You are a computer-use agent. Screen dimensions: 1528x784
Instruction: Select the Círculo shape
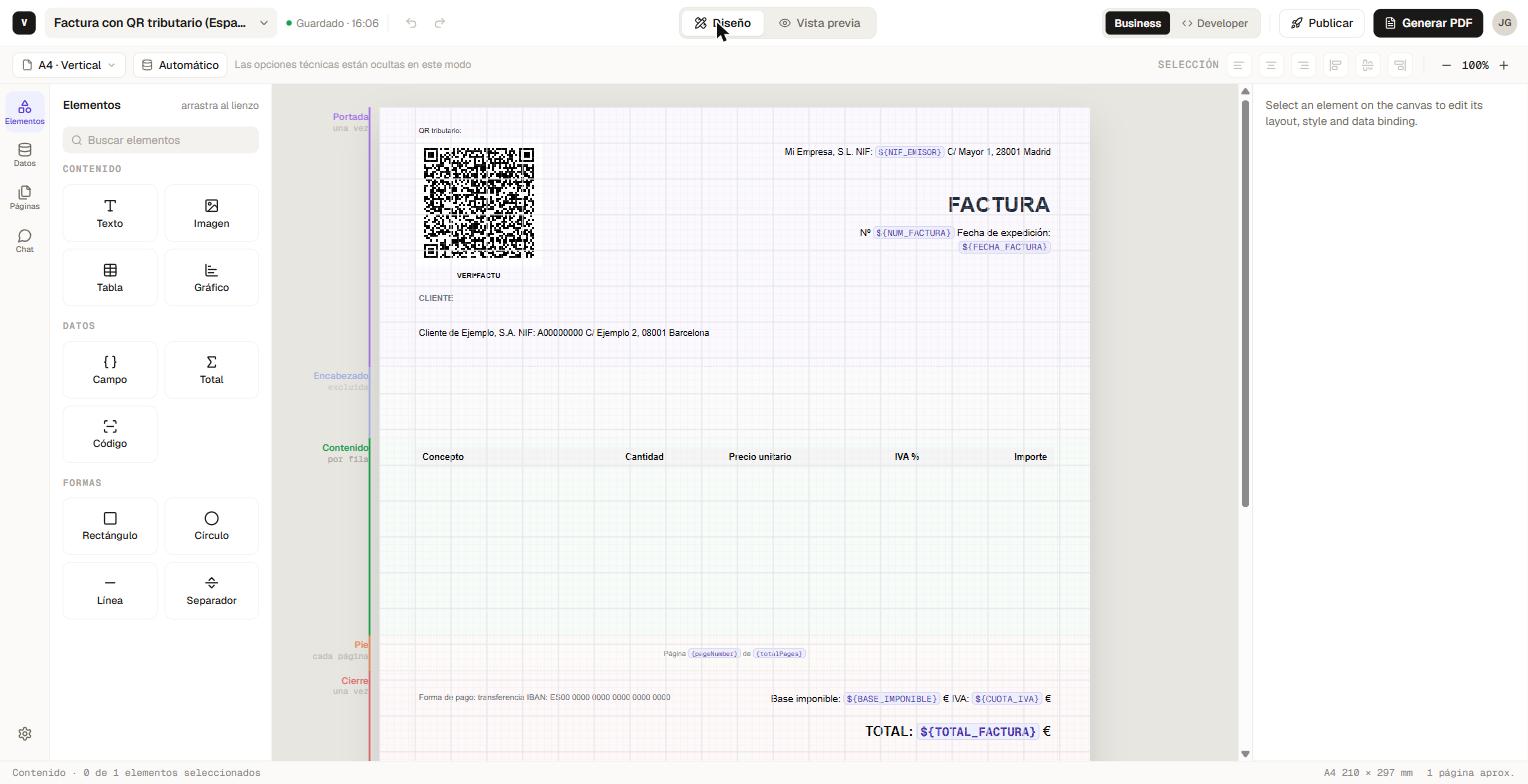pos(211,526)
